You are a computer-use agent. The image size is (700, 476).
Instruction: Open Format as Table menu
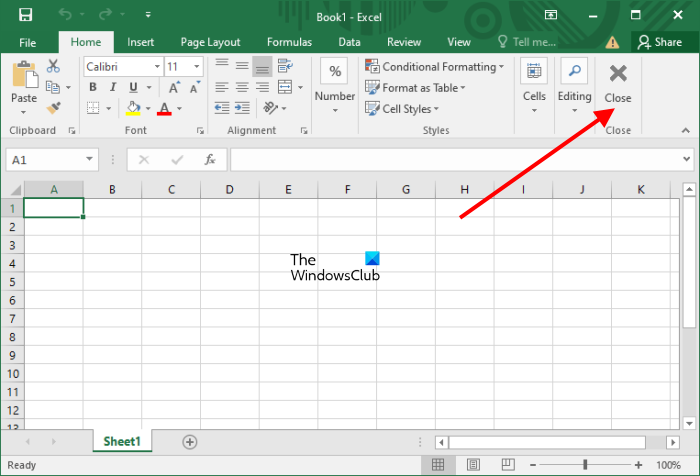click(x=415, y=88)
